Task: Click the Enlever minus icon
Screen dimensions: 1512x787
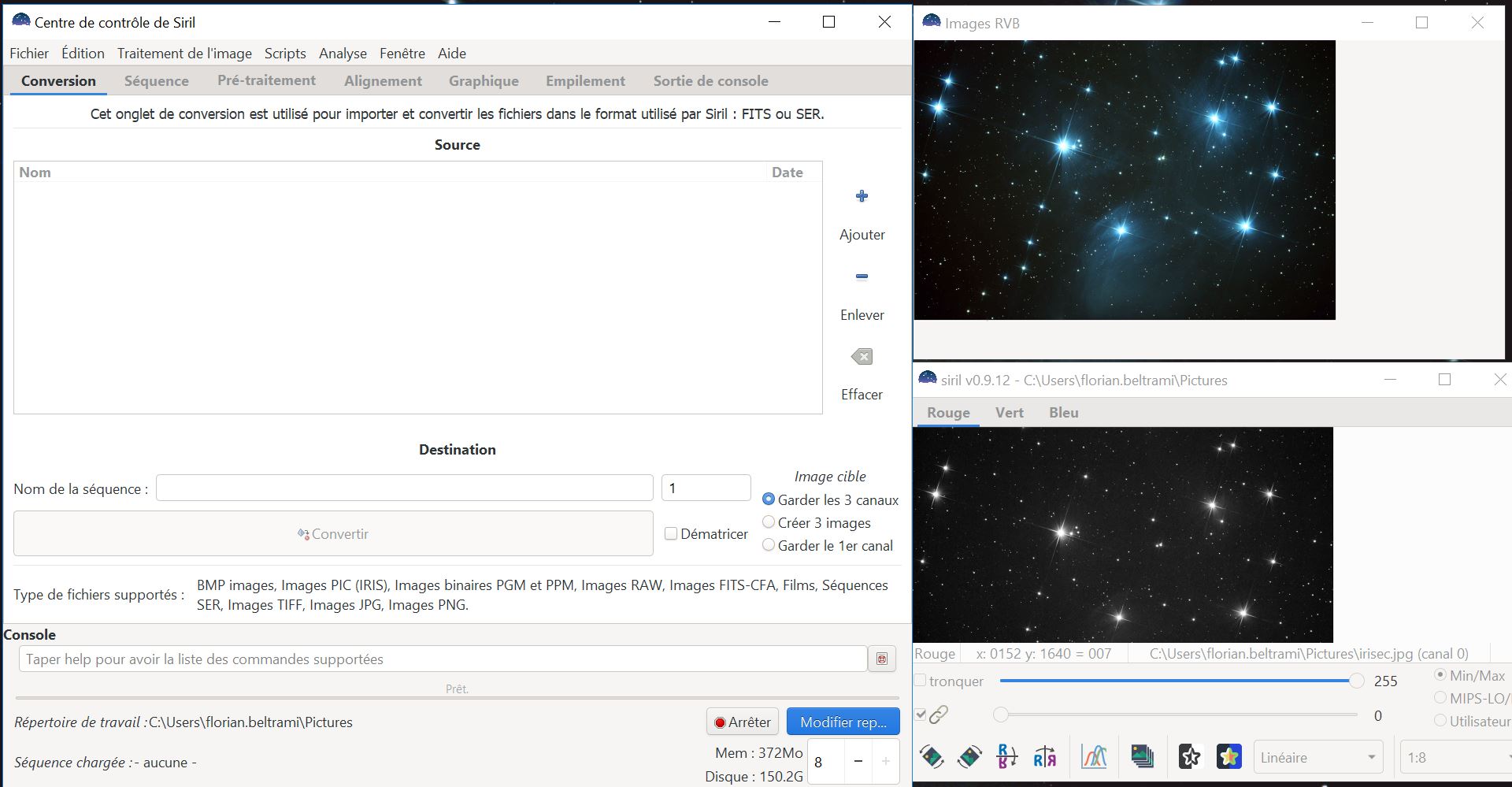Action: pyautogui.click(x=862, y=277)
